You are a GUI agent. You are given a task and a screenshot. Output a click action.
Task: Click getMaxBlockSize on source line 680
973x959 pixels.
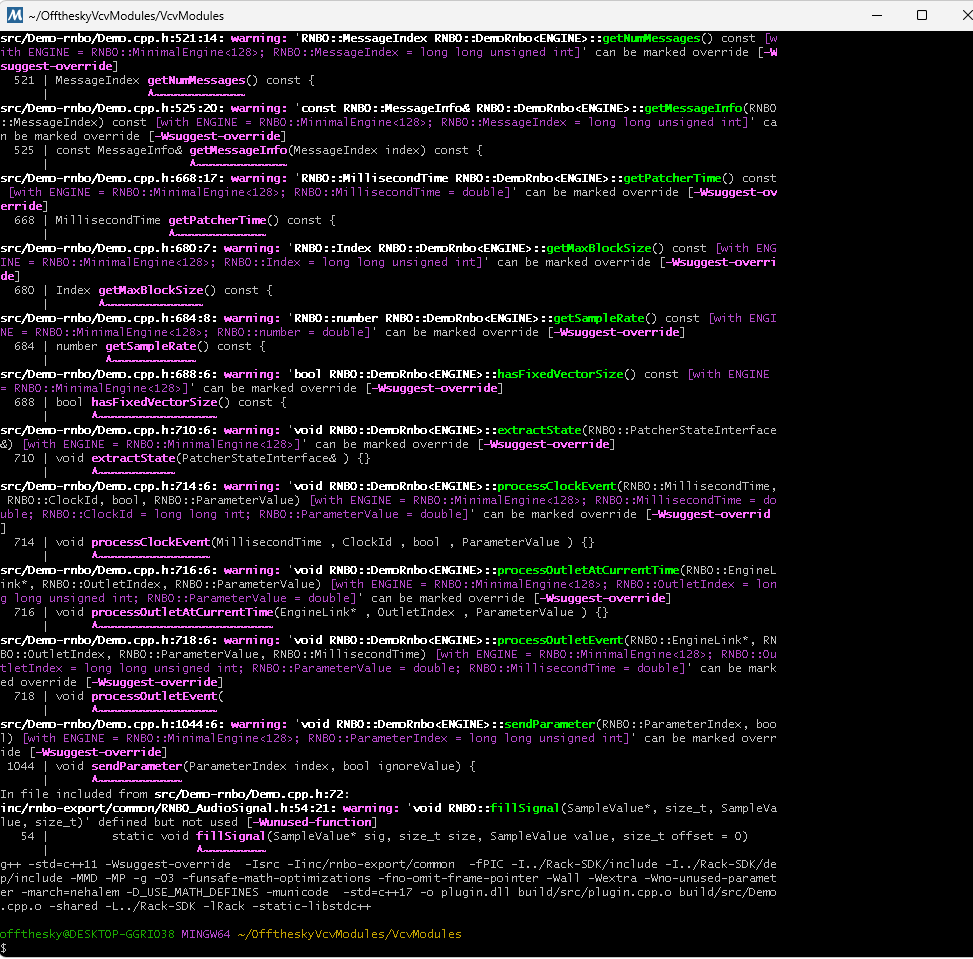pos(150,290)
